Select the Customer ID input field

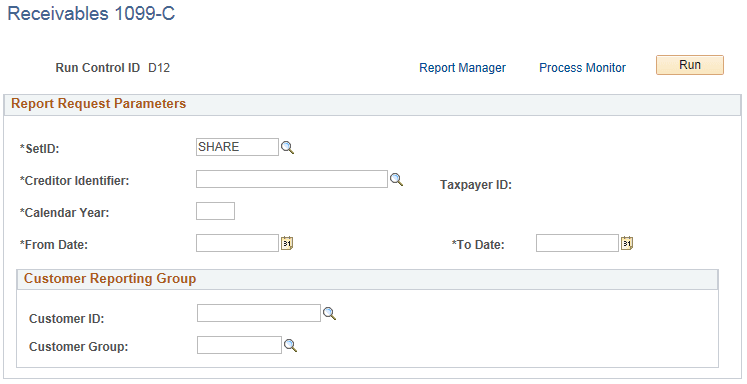(259, 313)
